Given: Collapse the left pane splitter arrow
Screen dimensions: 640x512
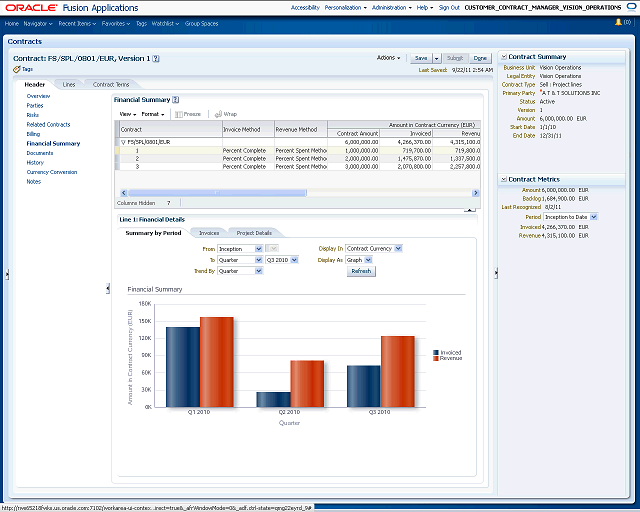Looking at the screenshot, I should (7, 274).
